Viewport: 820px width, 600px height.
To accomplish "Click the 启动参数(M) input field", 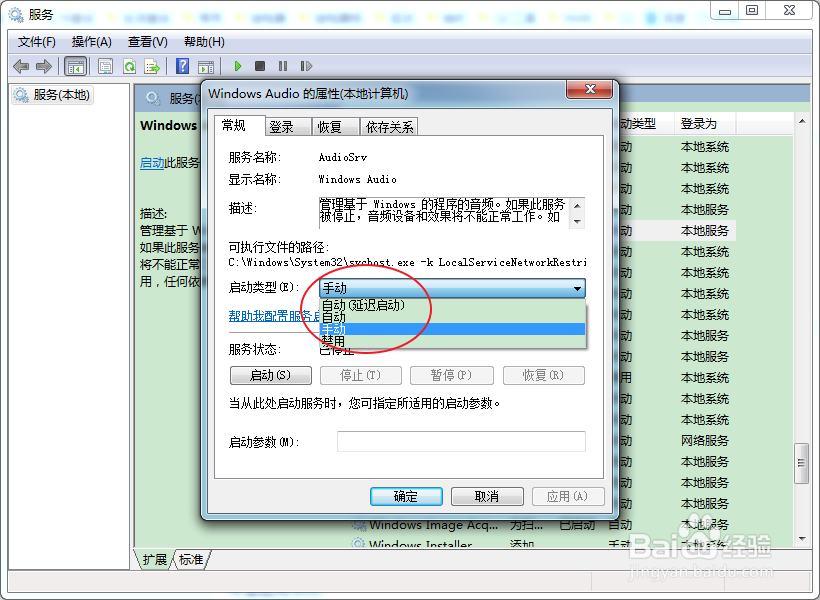I will [x=461, y=441].
